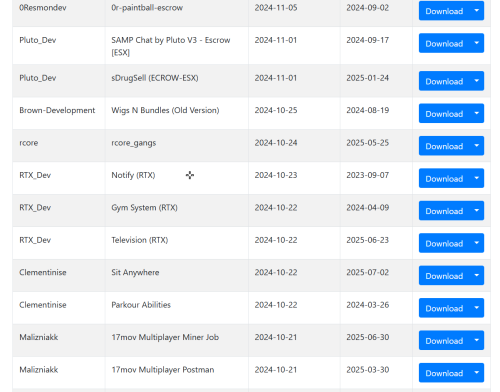Screen dimensions: 500x392
Task: Open dropdown arrow beside 0r-paintball-escrow Download
Action: pos(477,11)
